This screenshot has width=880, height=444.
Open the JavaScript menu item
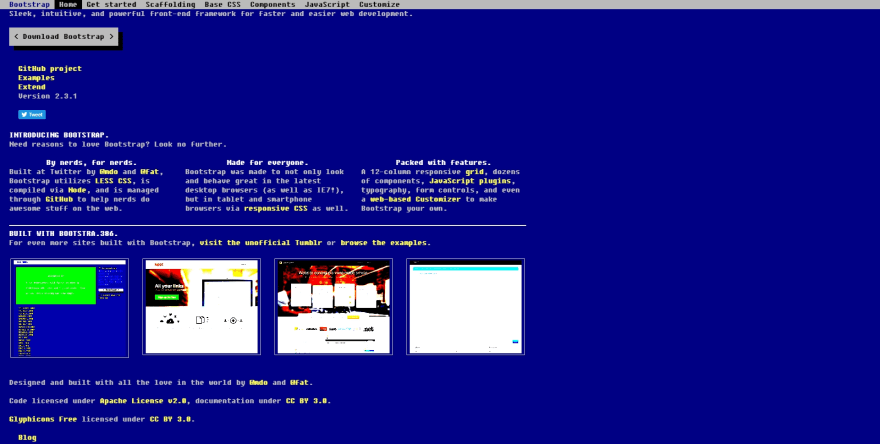(327, 4)
